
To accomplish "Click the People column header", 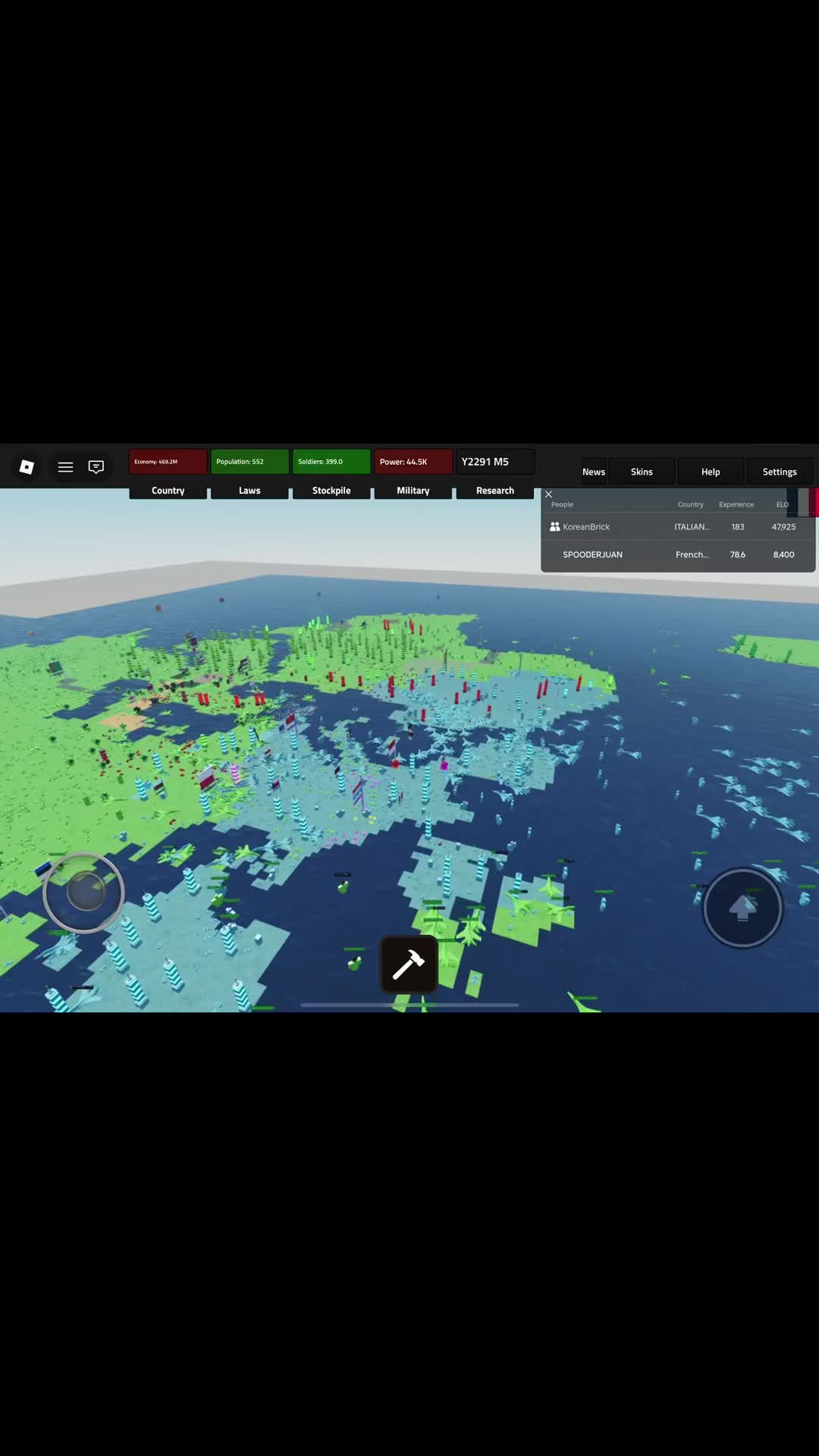I will (x=562, y=504).
